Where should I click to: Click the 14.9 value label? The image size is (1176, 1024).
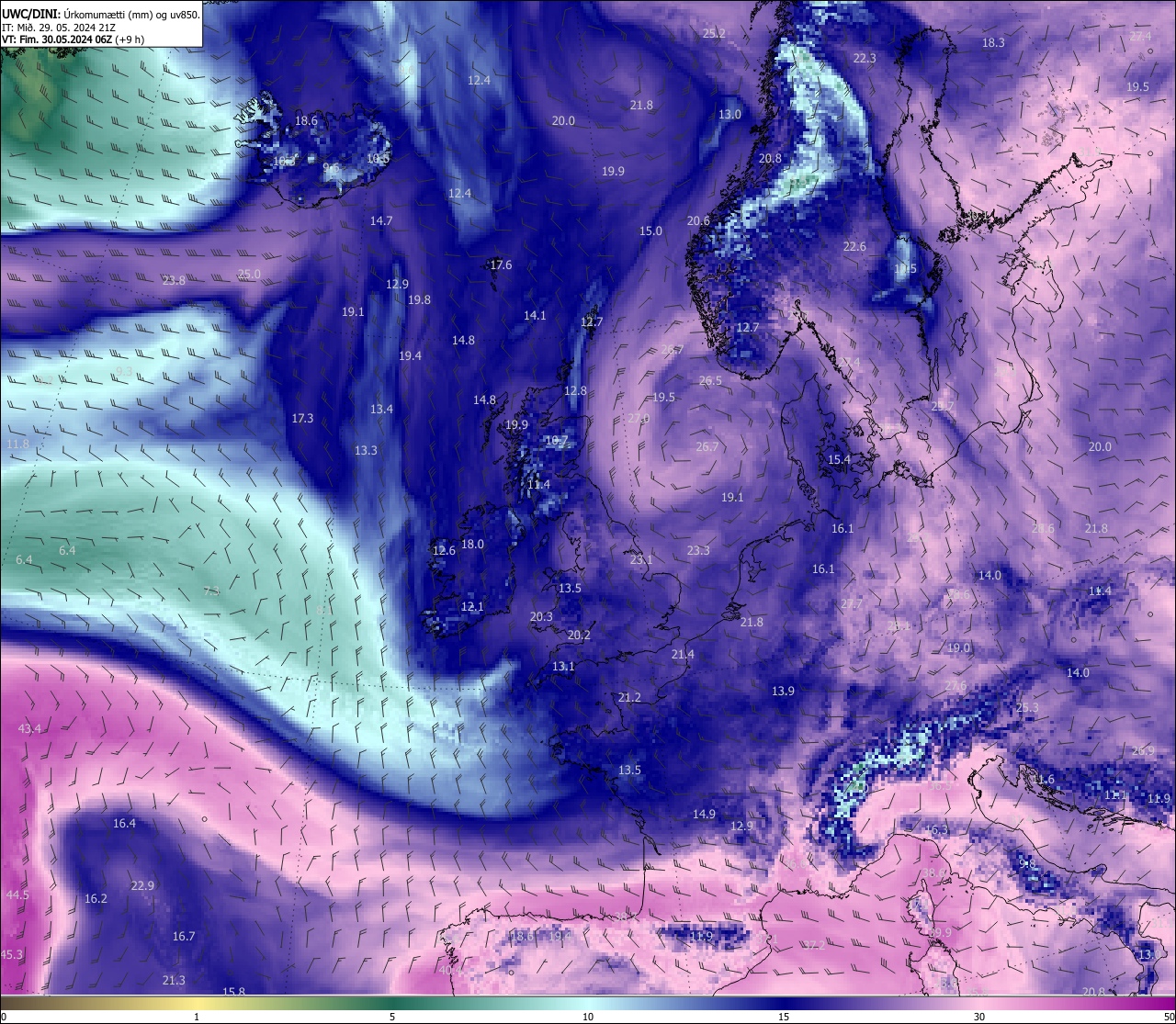[704, 814]
